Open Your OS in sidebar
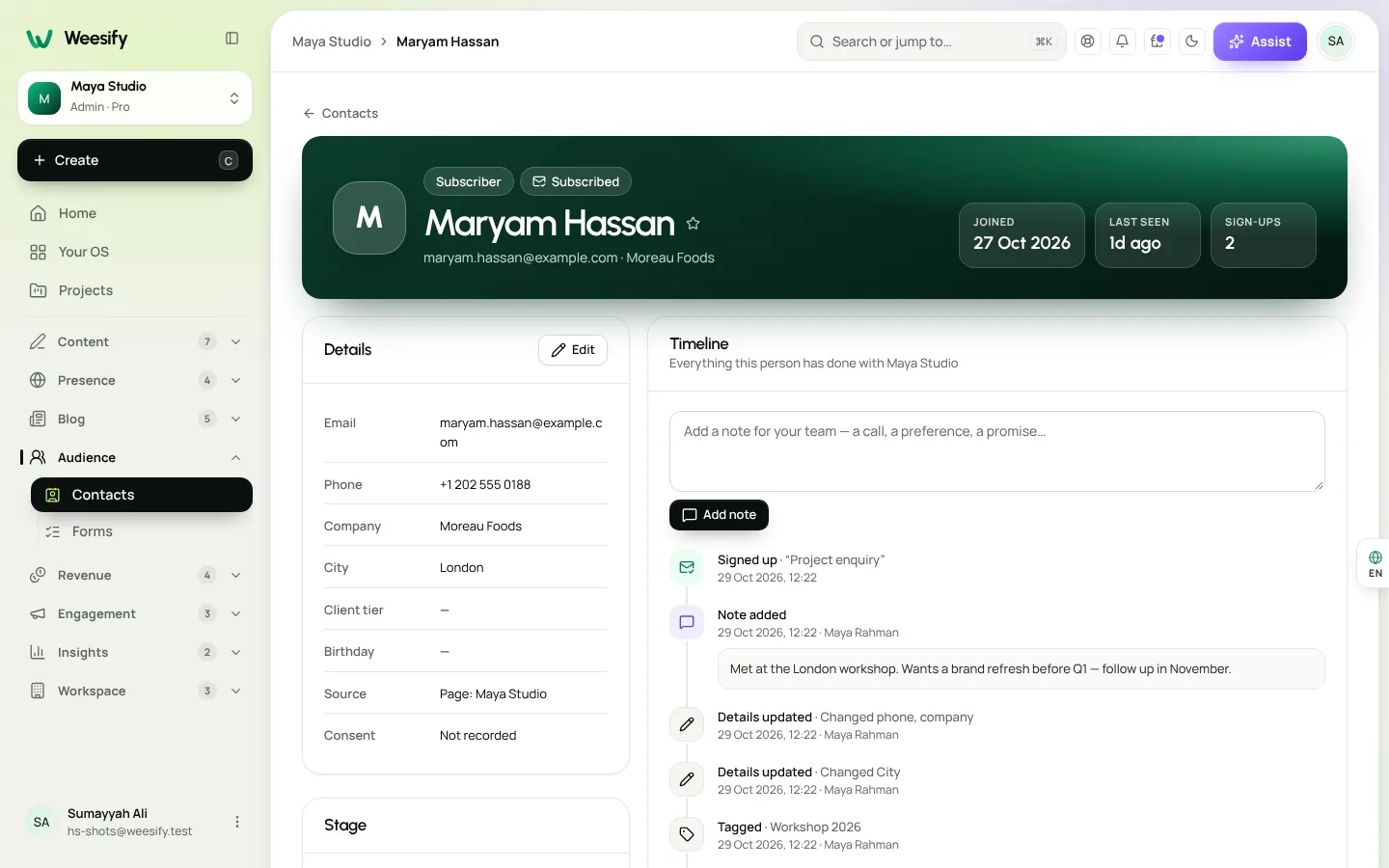 (135, 252)
